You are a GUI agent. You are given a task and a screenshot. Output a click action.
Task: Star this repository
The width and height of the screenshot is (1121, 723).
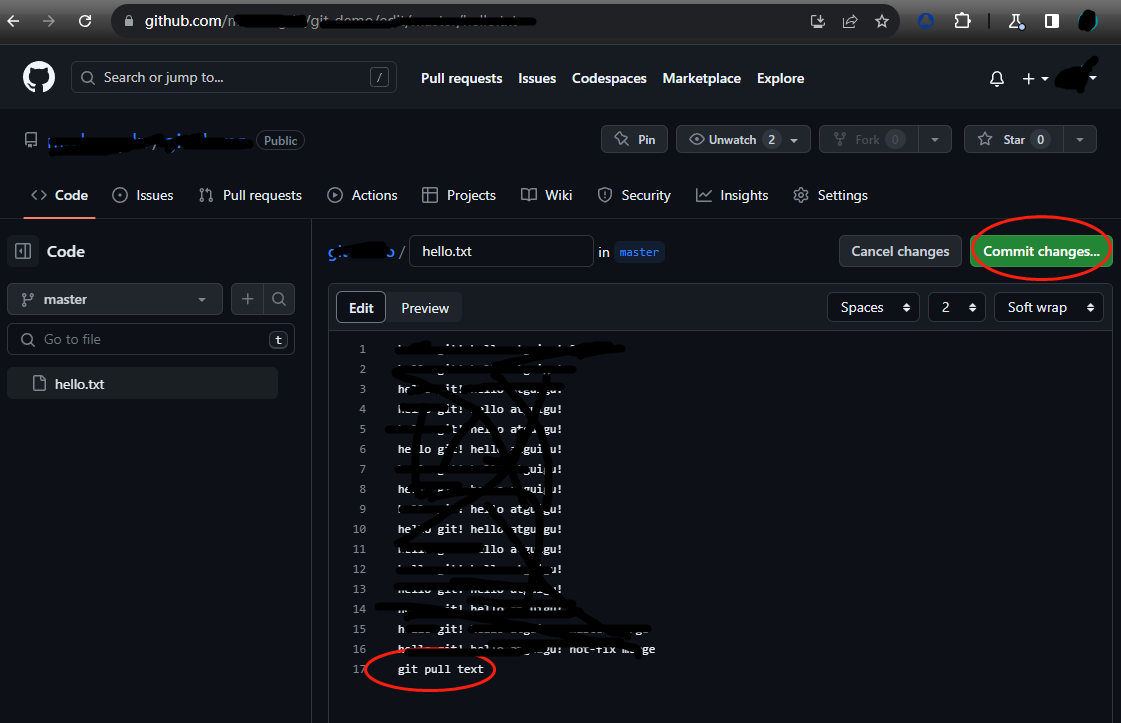click(1014, 139)
